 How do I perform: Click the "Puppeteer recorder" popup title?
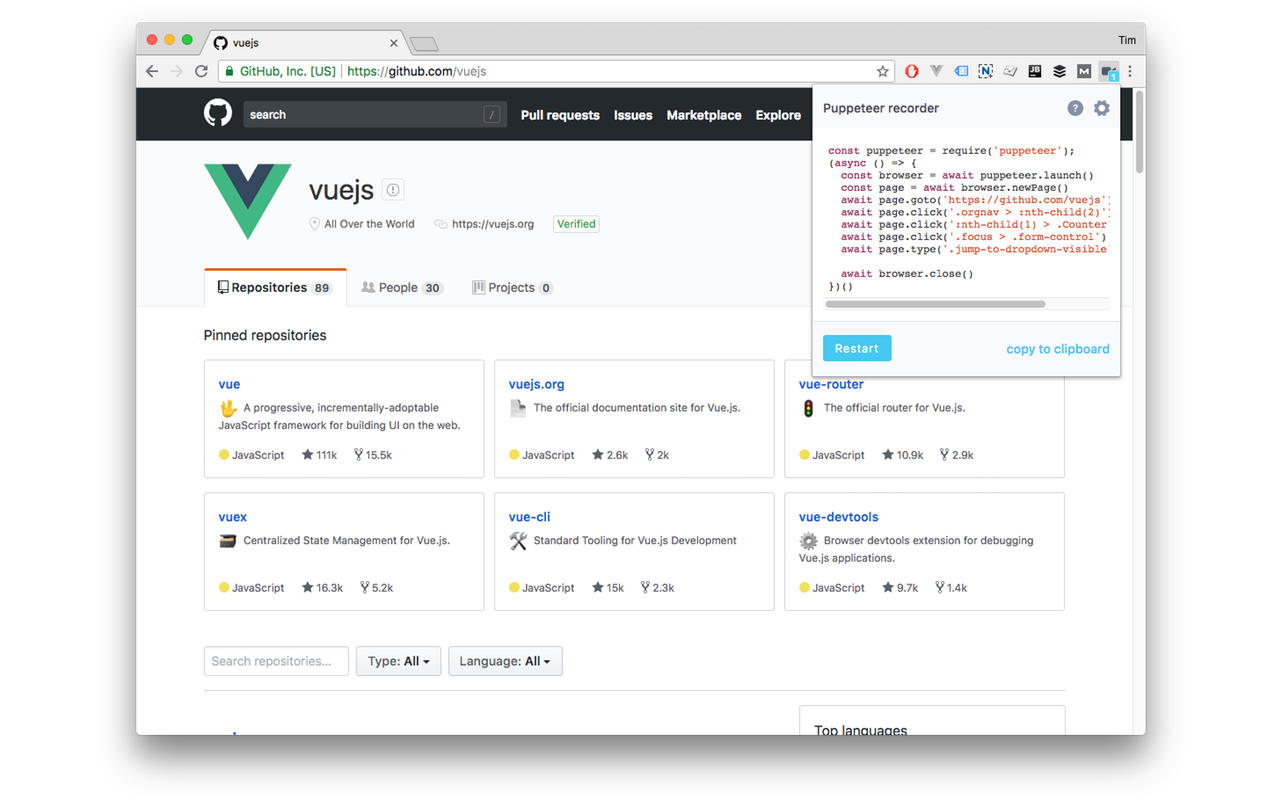881,108
